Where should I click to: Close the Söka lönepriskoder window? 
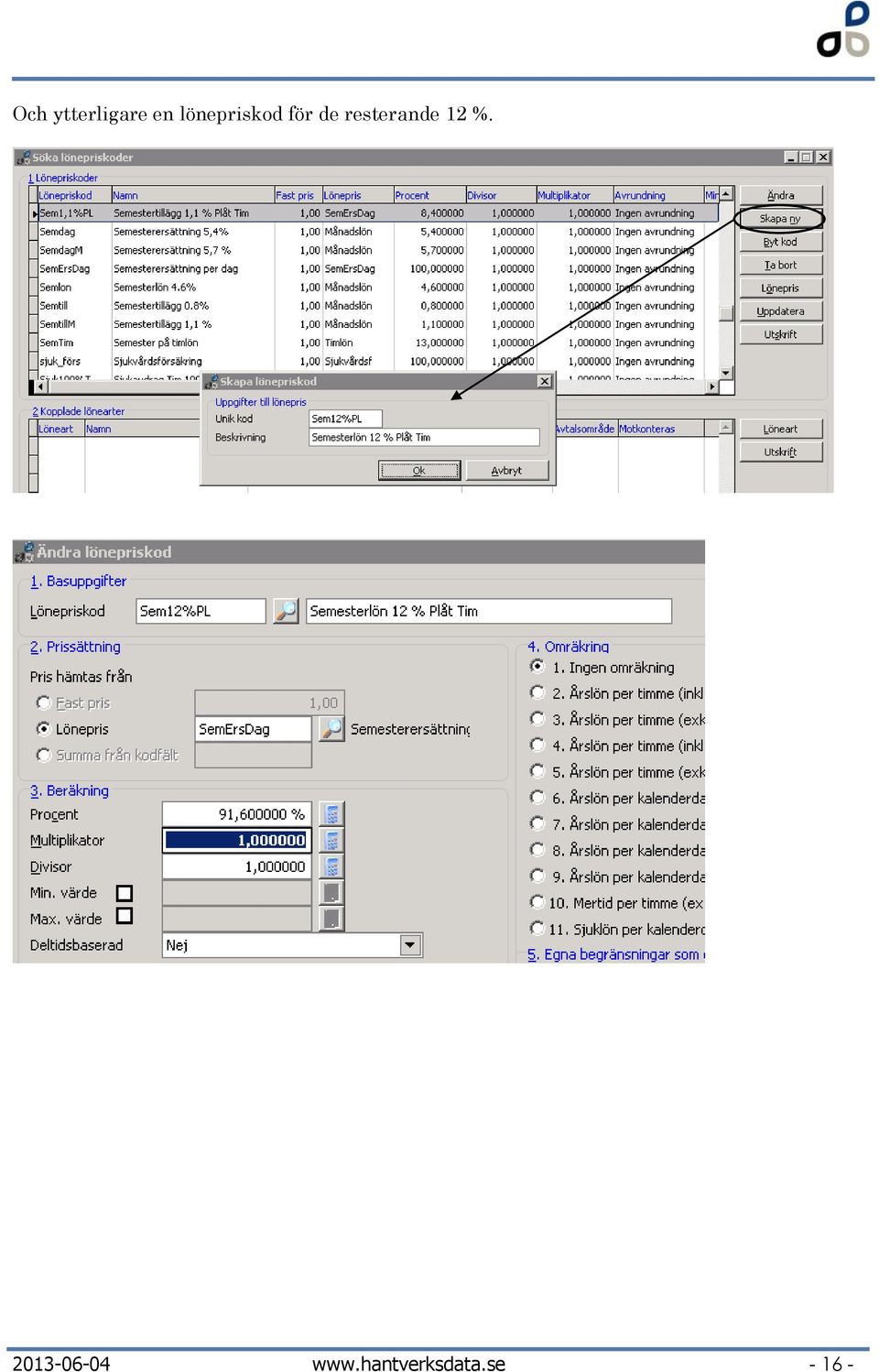click(x=823, y=158)
